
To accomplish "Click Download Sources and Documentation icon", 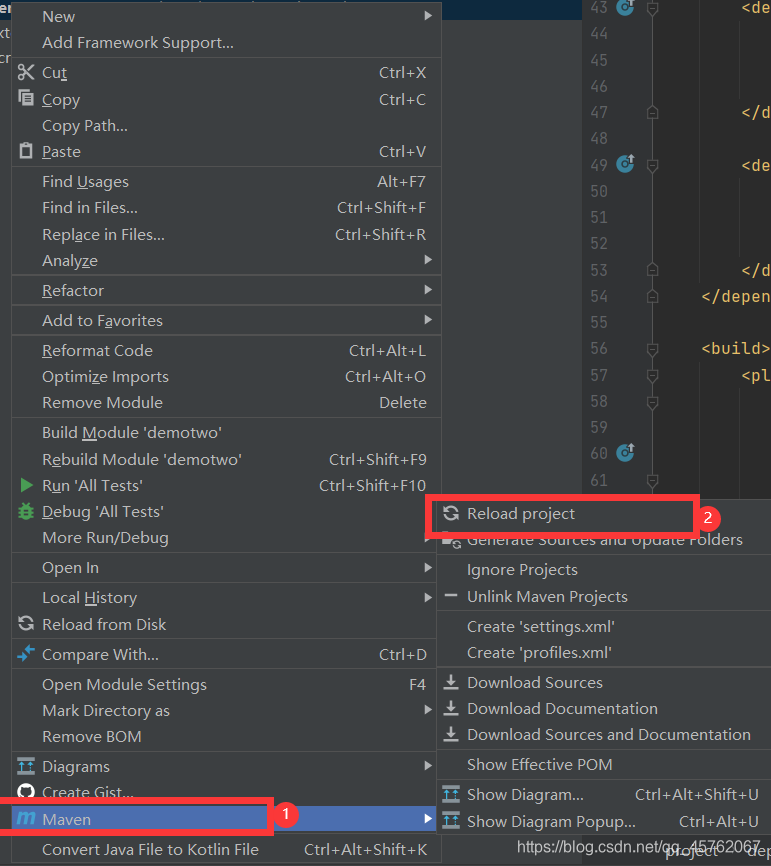I will pos(451,734).
